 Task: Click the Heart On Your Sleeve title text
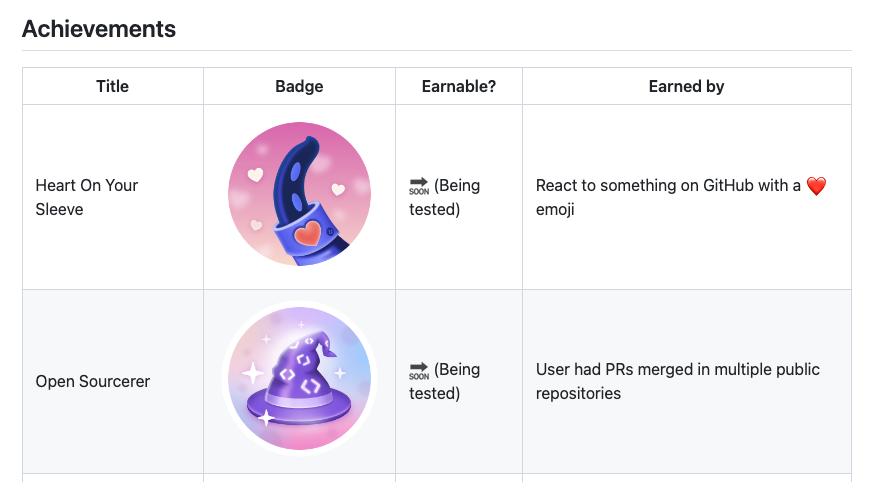coord(87,197)
